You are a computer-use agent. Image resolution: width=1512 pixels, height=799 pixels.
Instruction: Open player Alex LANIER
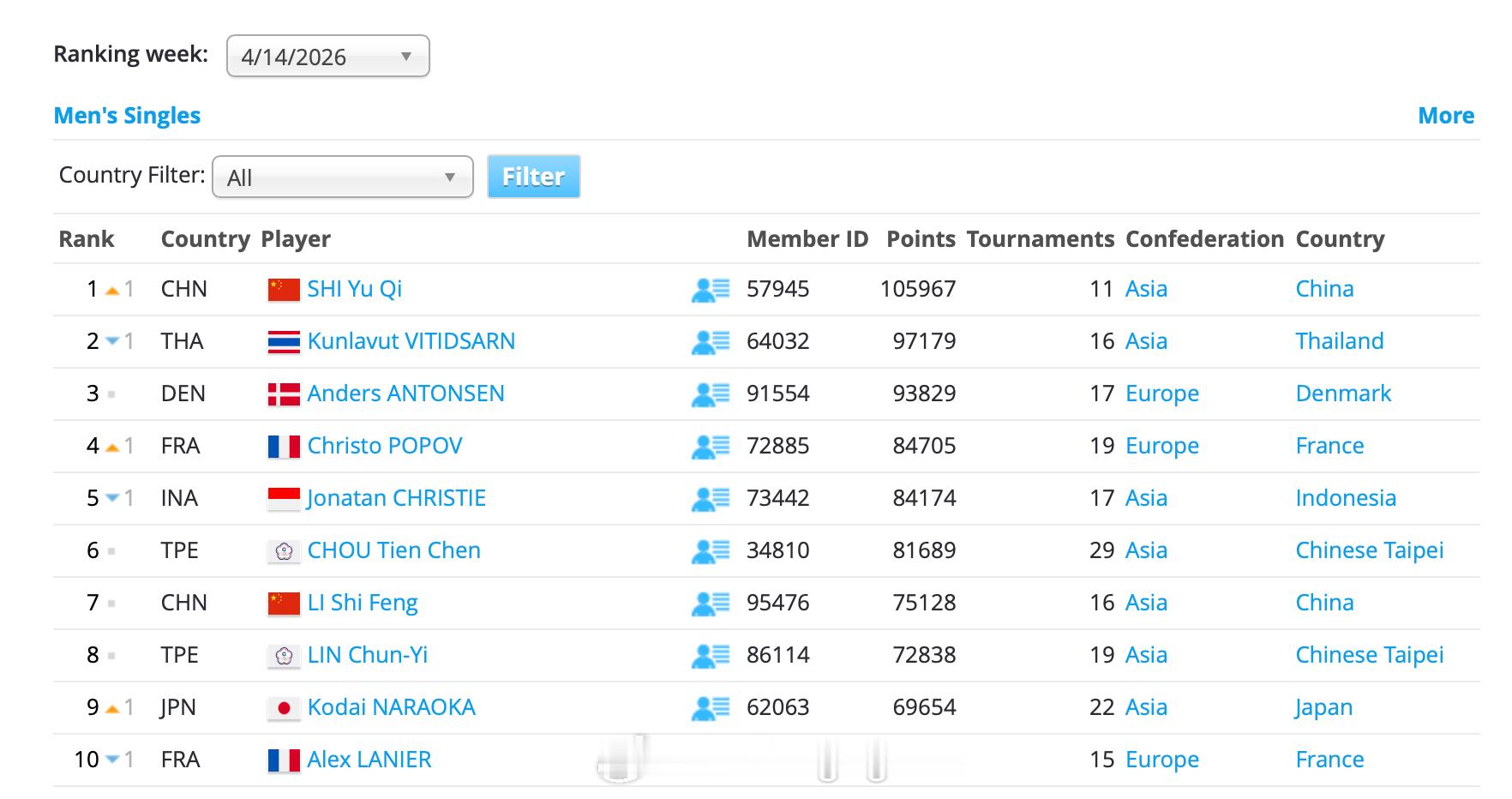[x=369, y=760]
